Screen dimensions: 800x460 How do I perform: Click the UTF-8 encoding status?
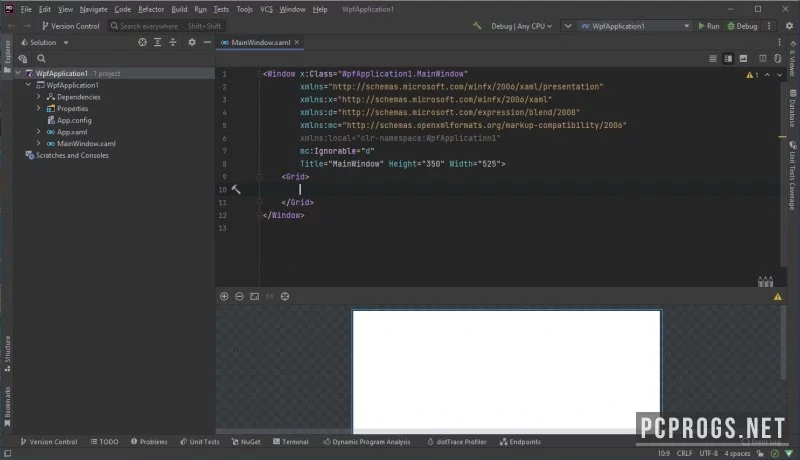709,453
